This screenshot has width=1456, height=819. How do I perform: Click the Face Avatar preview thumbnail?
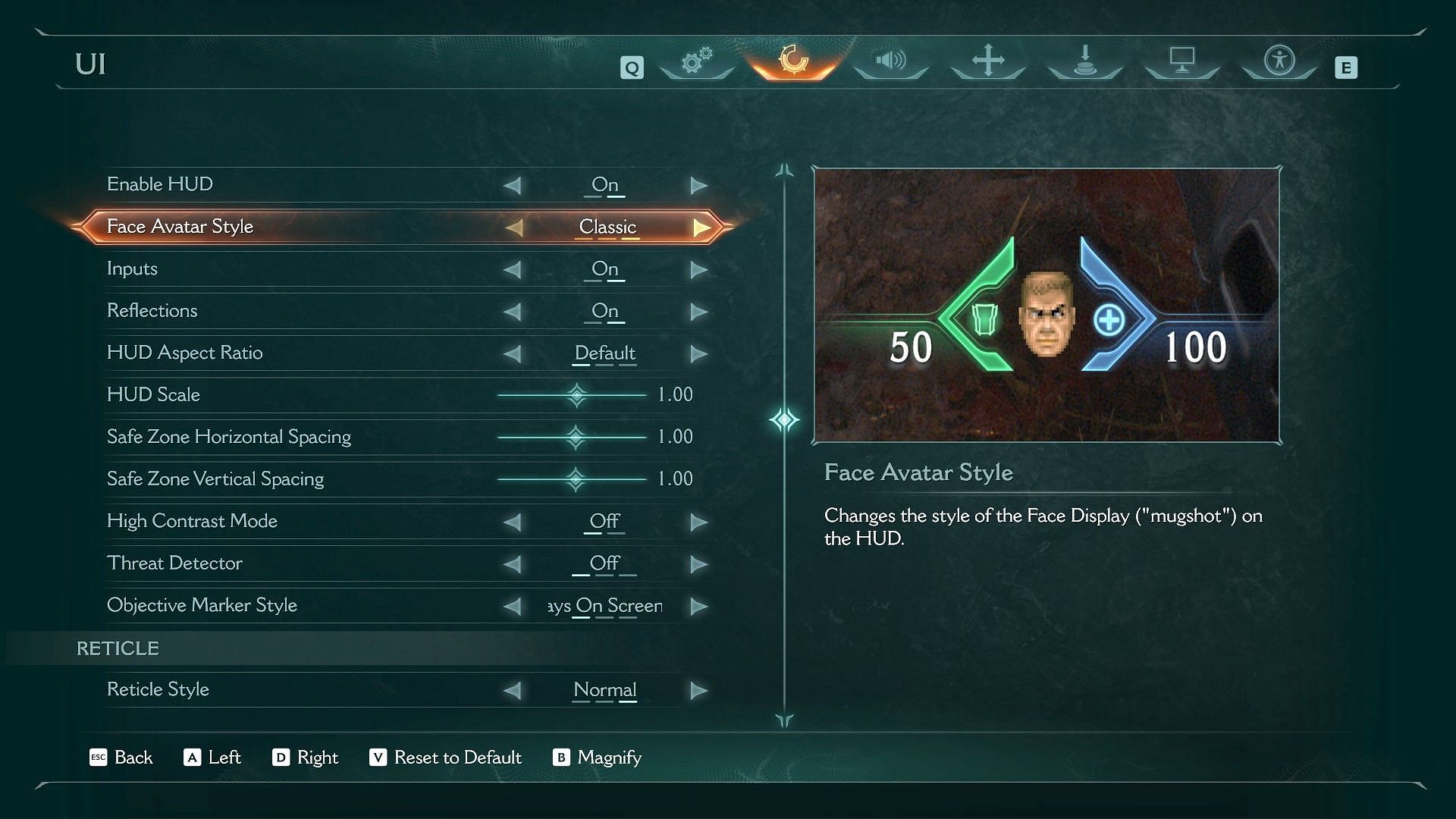pos(1046,305)
